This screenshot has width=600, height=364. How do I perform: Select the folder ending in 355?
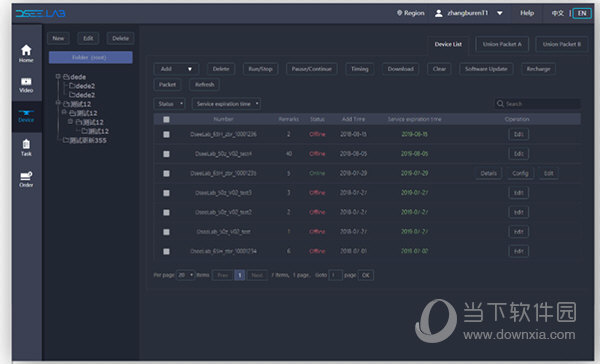[85, 140]
